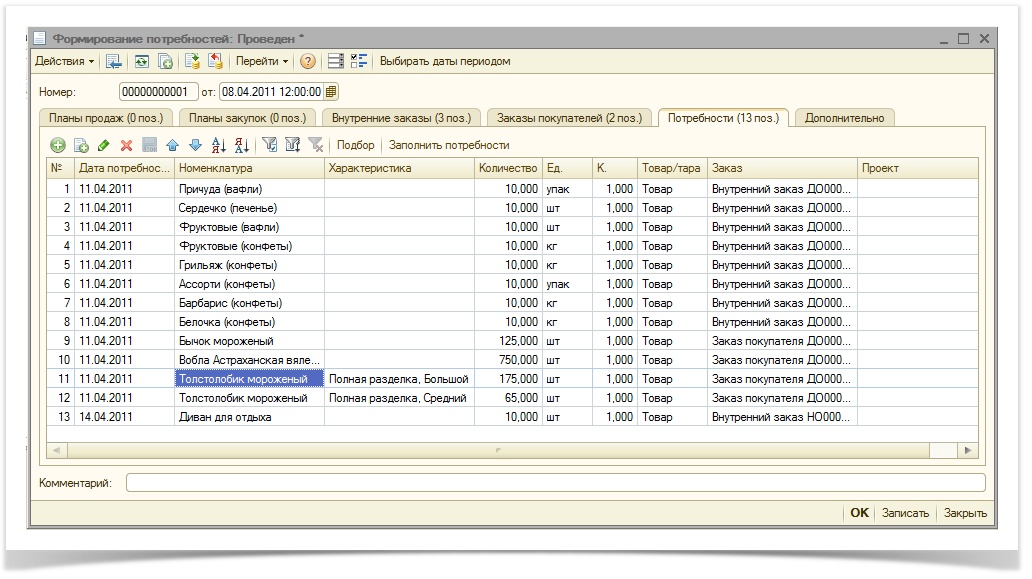Select the Барбарис (конфеты) cell

pyautogui.click(x=249, y=303)
